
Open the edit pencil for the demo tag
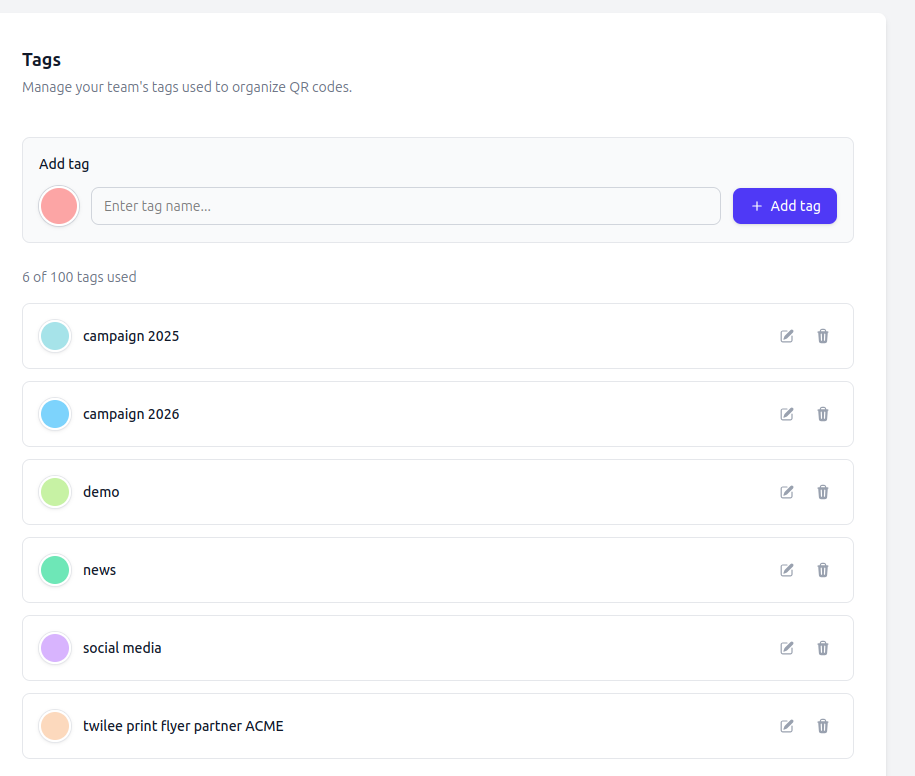pyautogui.click(x=786, y=492)
